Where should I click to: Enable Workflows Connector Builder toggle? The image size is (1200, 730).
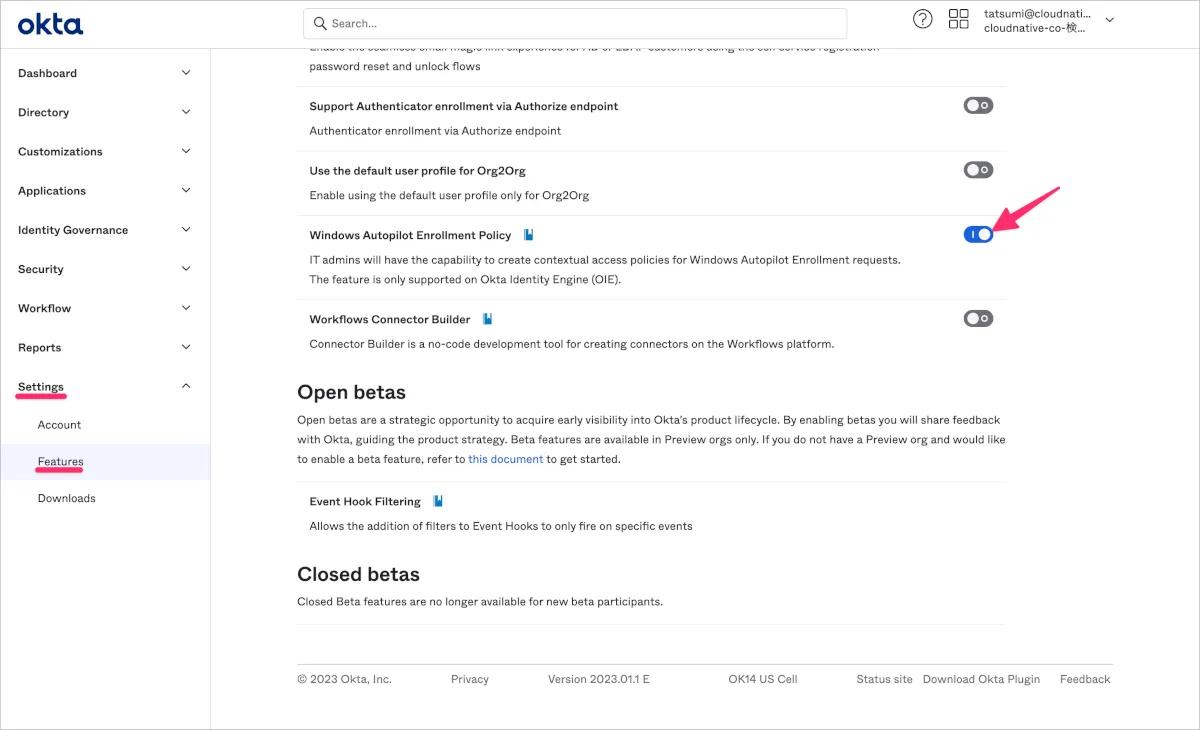click(978, 319)
